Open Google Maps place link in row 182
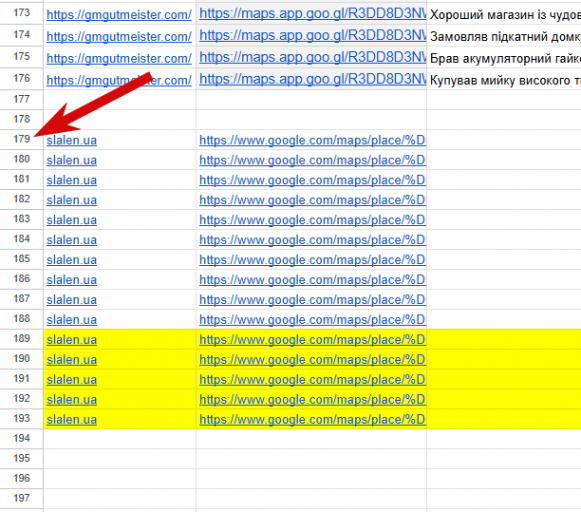Viewport: 581px width, 512px height. 312,200
